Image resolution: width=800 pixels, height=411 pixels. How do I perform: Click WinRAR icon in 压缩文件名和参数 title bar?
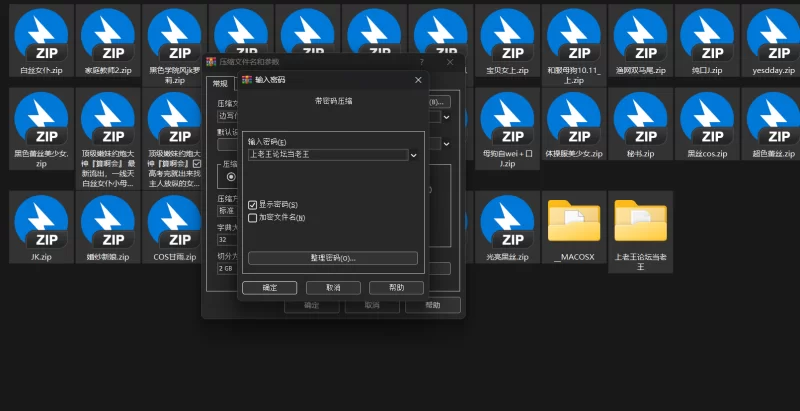click(211, 62)
